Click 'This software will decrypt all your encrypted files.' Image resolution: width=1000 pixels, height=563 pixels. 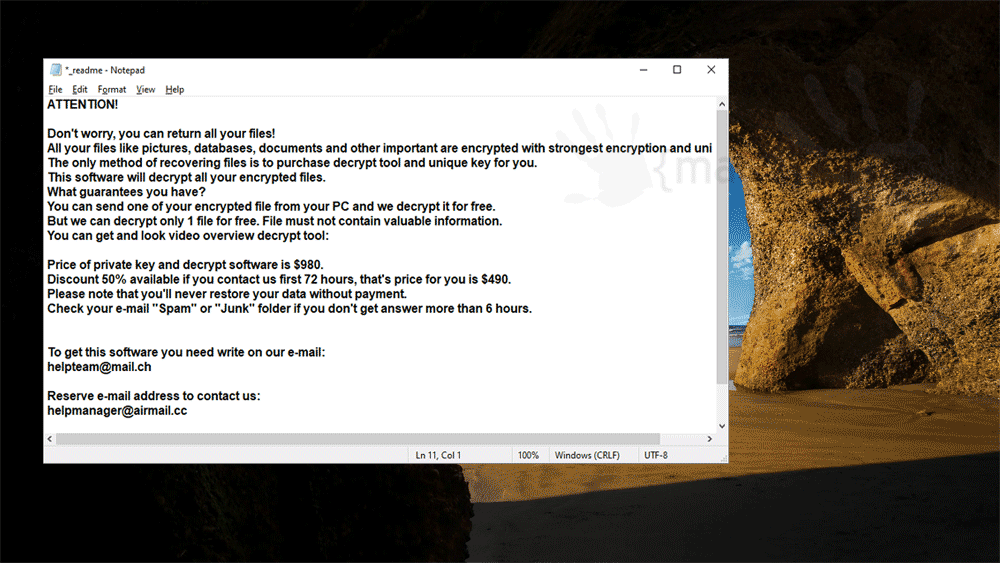pyautogui.click(x=186, y=178)
